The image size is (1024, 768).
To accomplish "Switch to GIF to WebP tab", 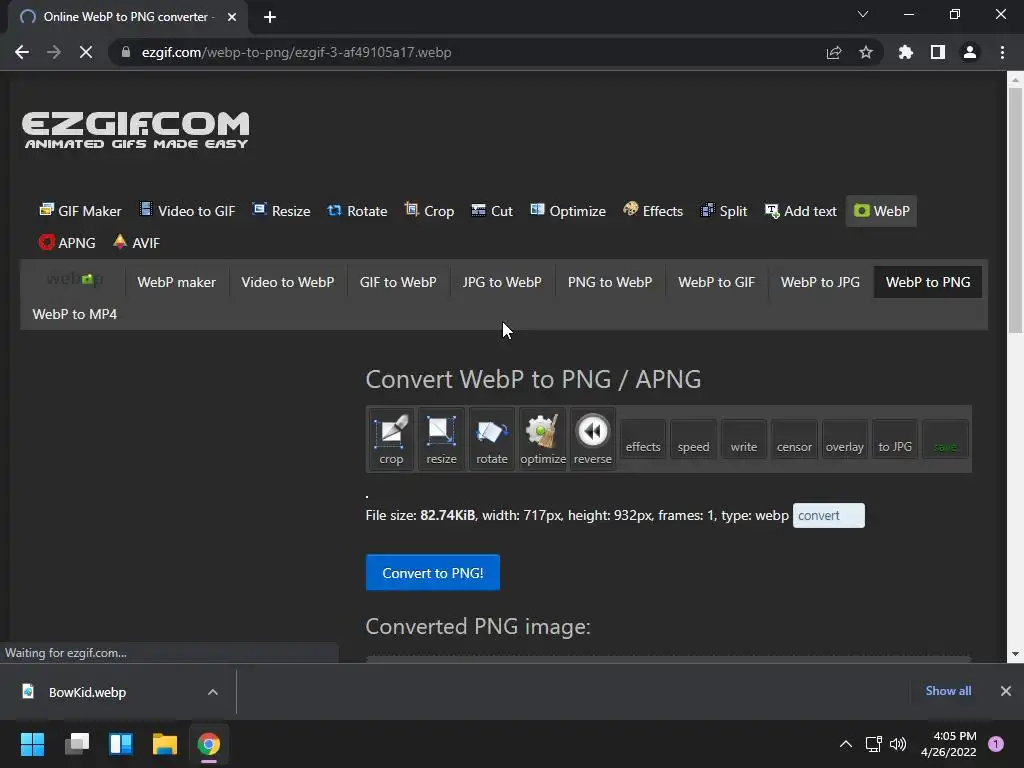I will point(398,282).
